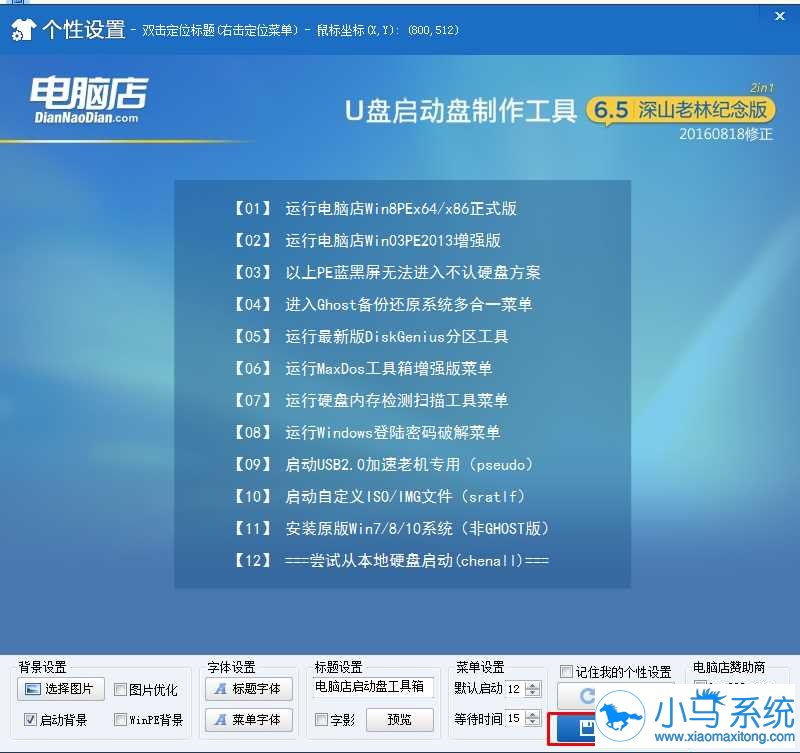
Task: Select menu entry 【09】 启动USB2.0加速老机专用
Action: coord(383,465)
